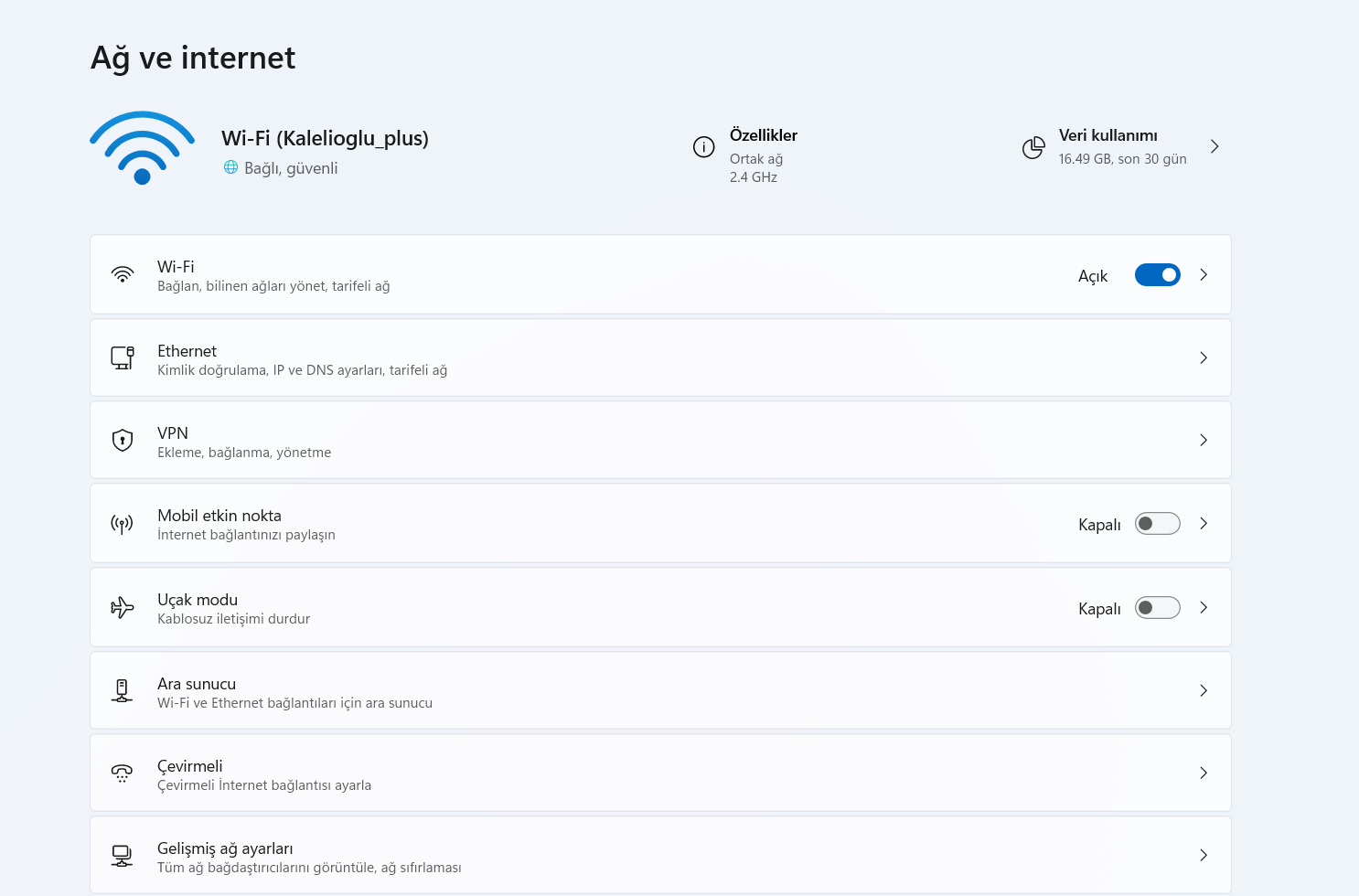Screen dimensions: 1359x896
Task: Click Çevirmeli İnternet bağlantısı ayarla text
Action: [264, 785]
